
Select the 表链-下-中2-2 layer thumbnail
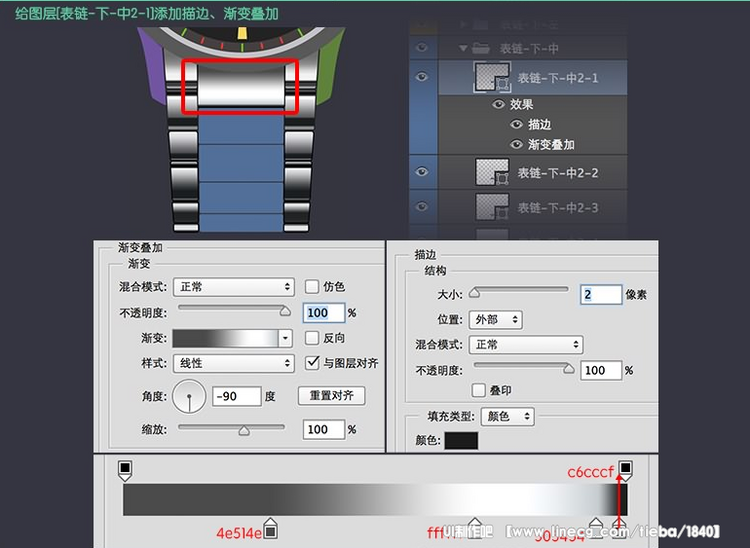pyautogui.click(x=492, y=172)
